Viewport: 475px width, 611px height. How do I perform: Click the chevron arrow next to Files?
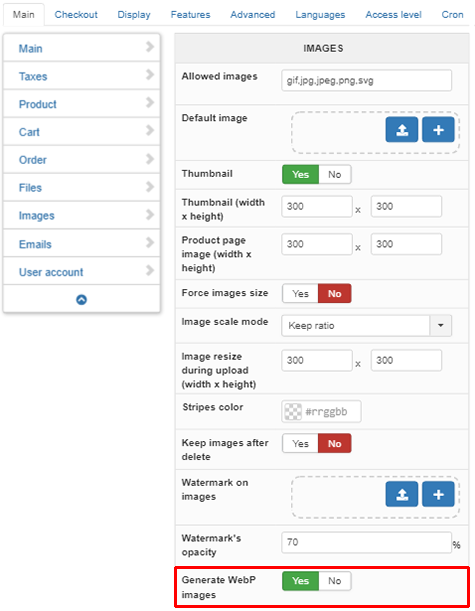[150, 187]
